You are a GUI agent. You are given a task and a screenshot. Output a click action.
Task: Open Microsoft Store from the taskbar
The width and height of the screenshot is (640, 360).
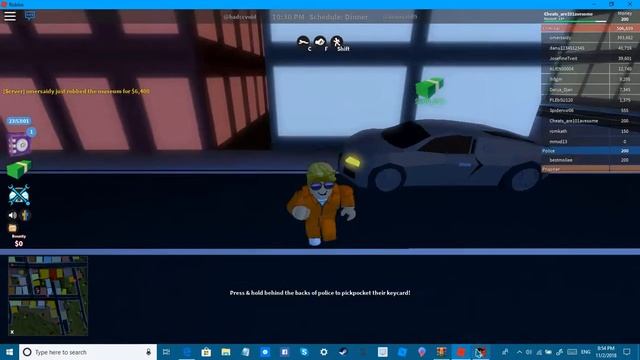pyautogui.click(x=206, y=352)
